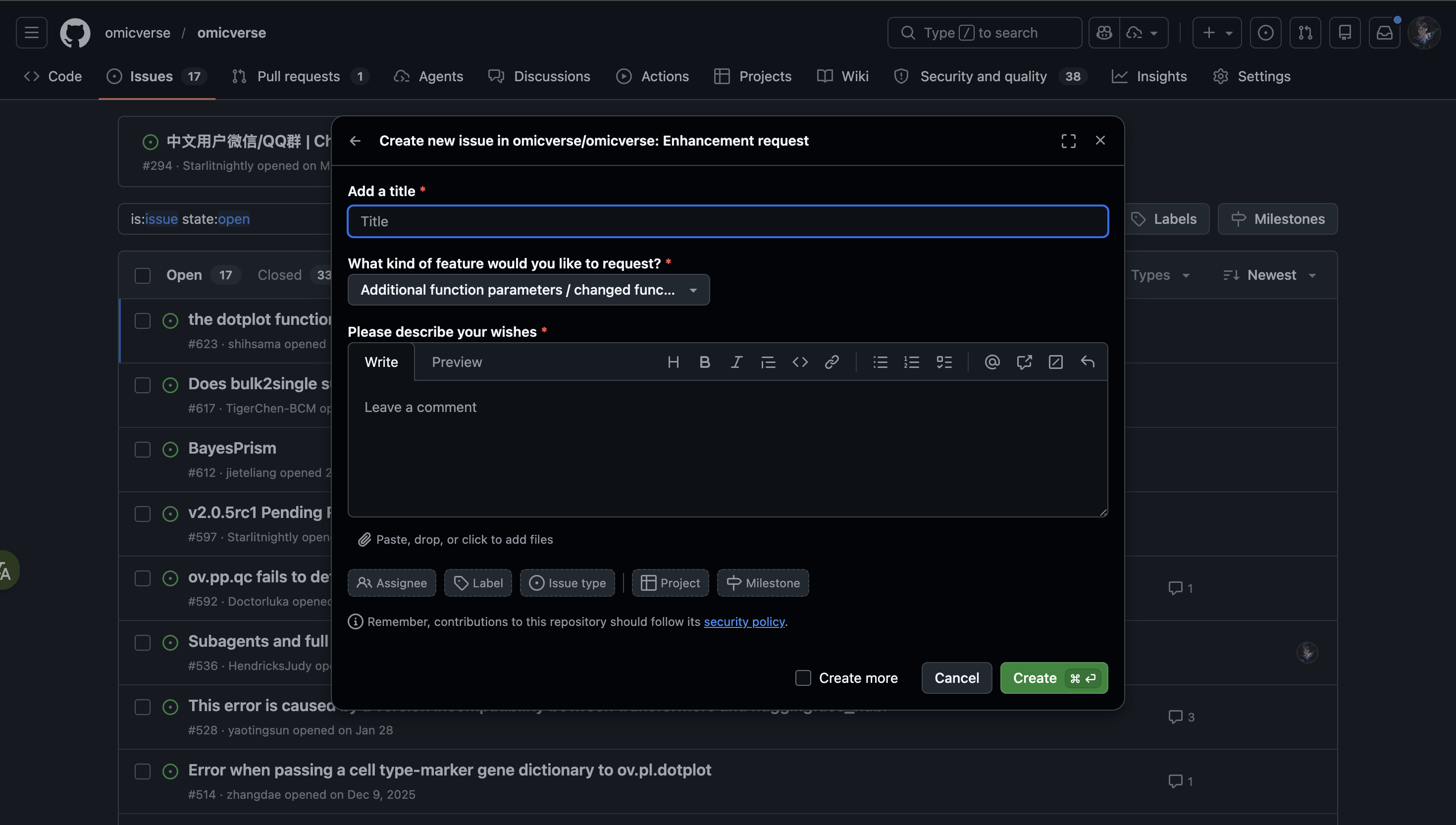Focus the issue Title input field
The image size is (1456, 825).
[x=728, y=221]
